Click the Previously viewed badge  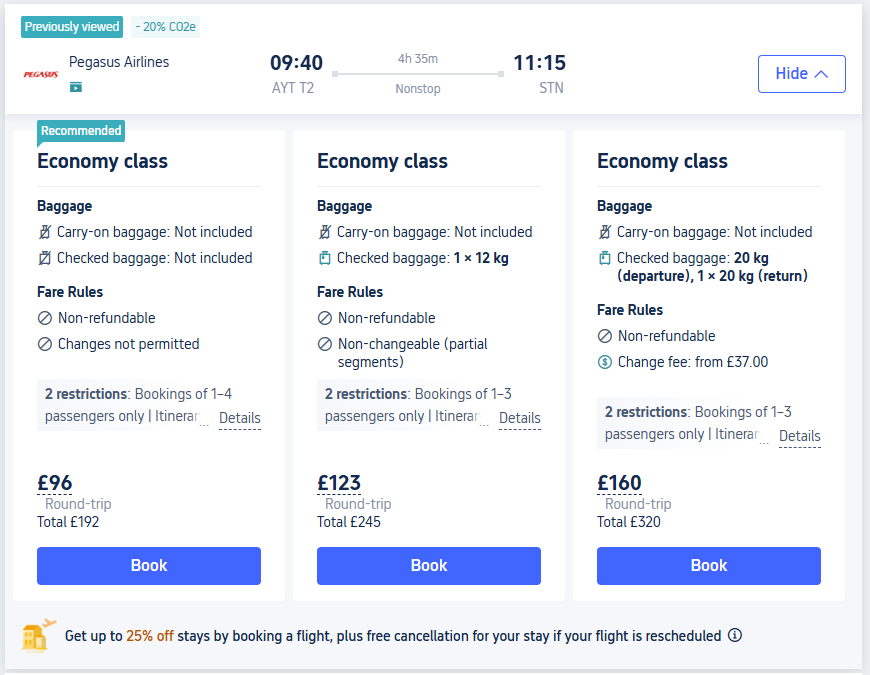(72, 27)
